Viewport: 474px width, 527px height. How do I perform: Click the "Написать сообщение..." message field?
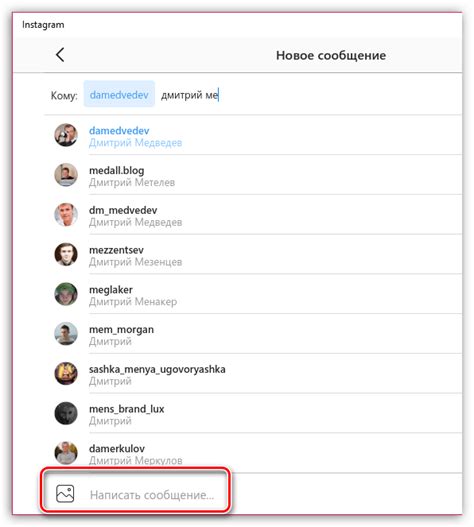[x=152, y=495]
